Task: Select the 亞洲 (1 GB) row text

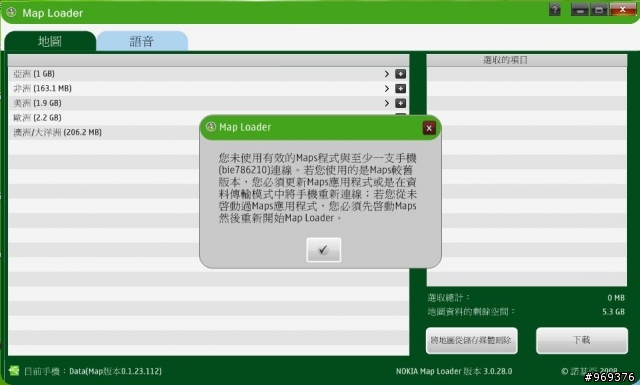Action: (34, 74)
